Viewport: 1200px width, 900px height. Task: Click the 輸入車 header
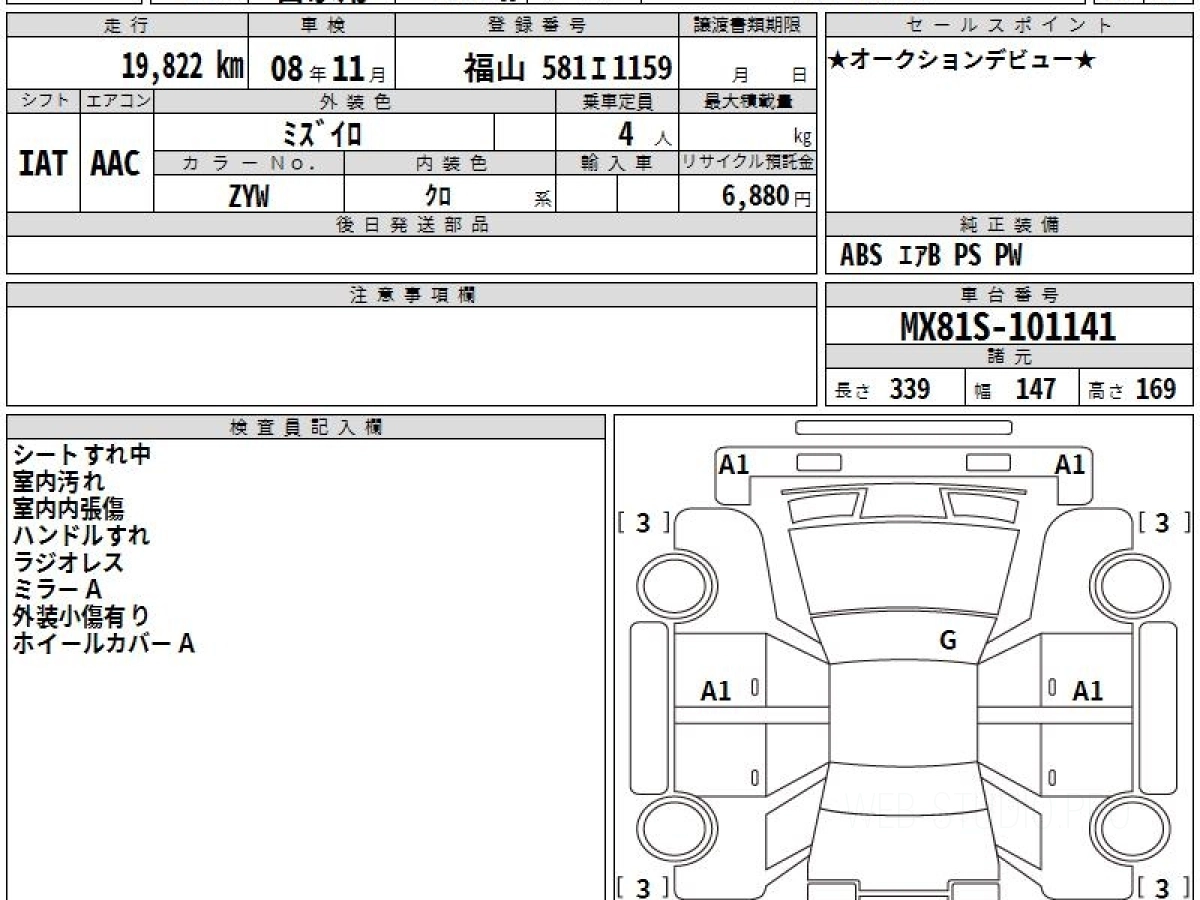[x=617, y=164]
